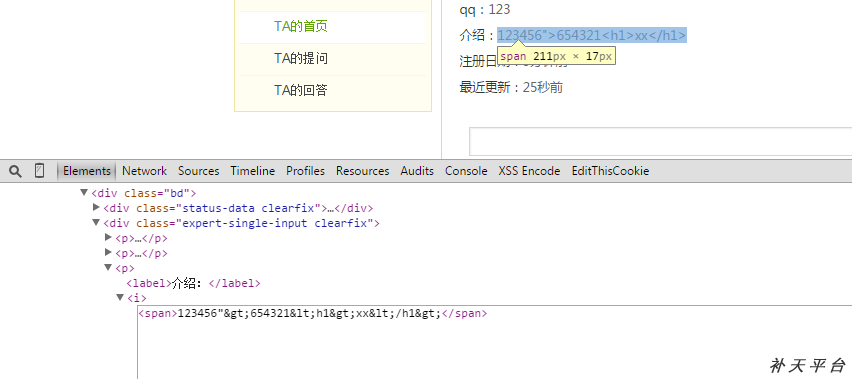852x379 pixels.
Task: Open the TA的提问 sidebar link
Action: pyautogui.click(x=301, y=58)
